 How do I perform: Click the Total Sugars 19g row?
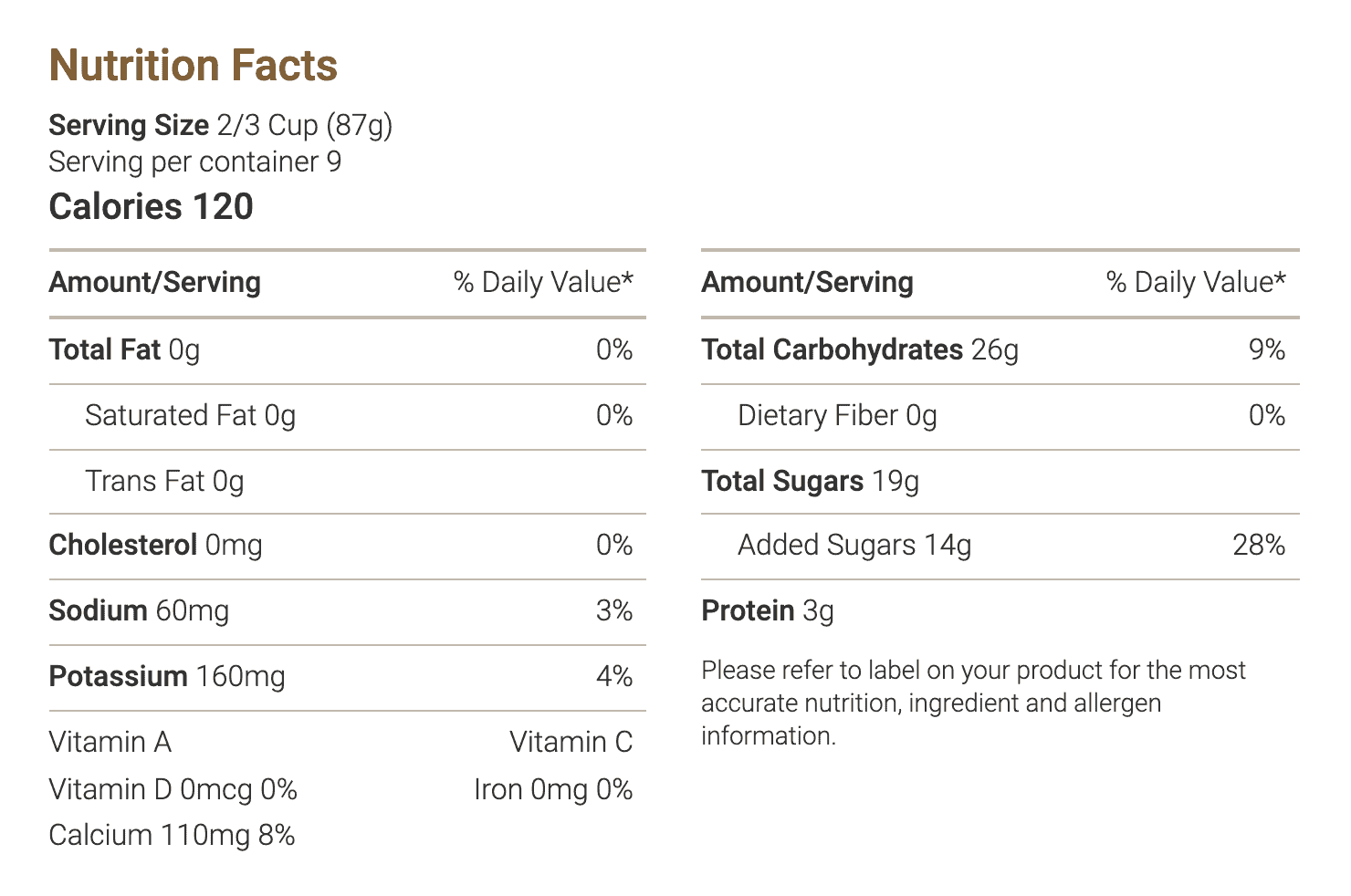pyautogui.click(x=1000, y=482)
